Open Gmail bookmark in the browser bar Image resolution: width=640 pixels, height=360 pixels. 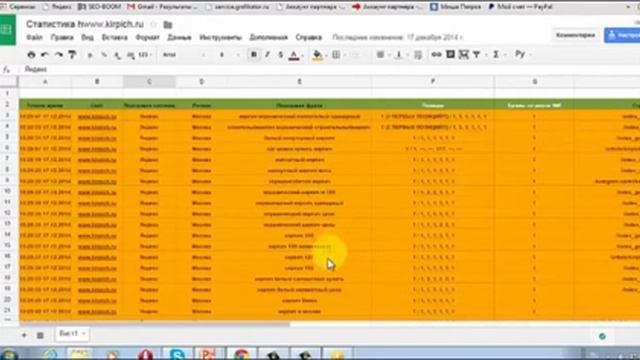click(x=162, y=7)
